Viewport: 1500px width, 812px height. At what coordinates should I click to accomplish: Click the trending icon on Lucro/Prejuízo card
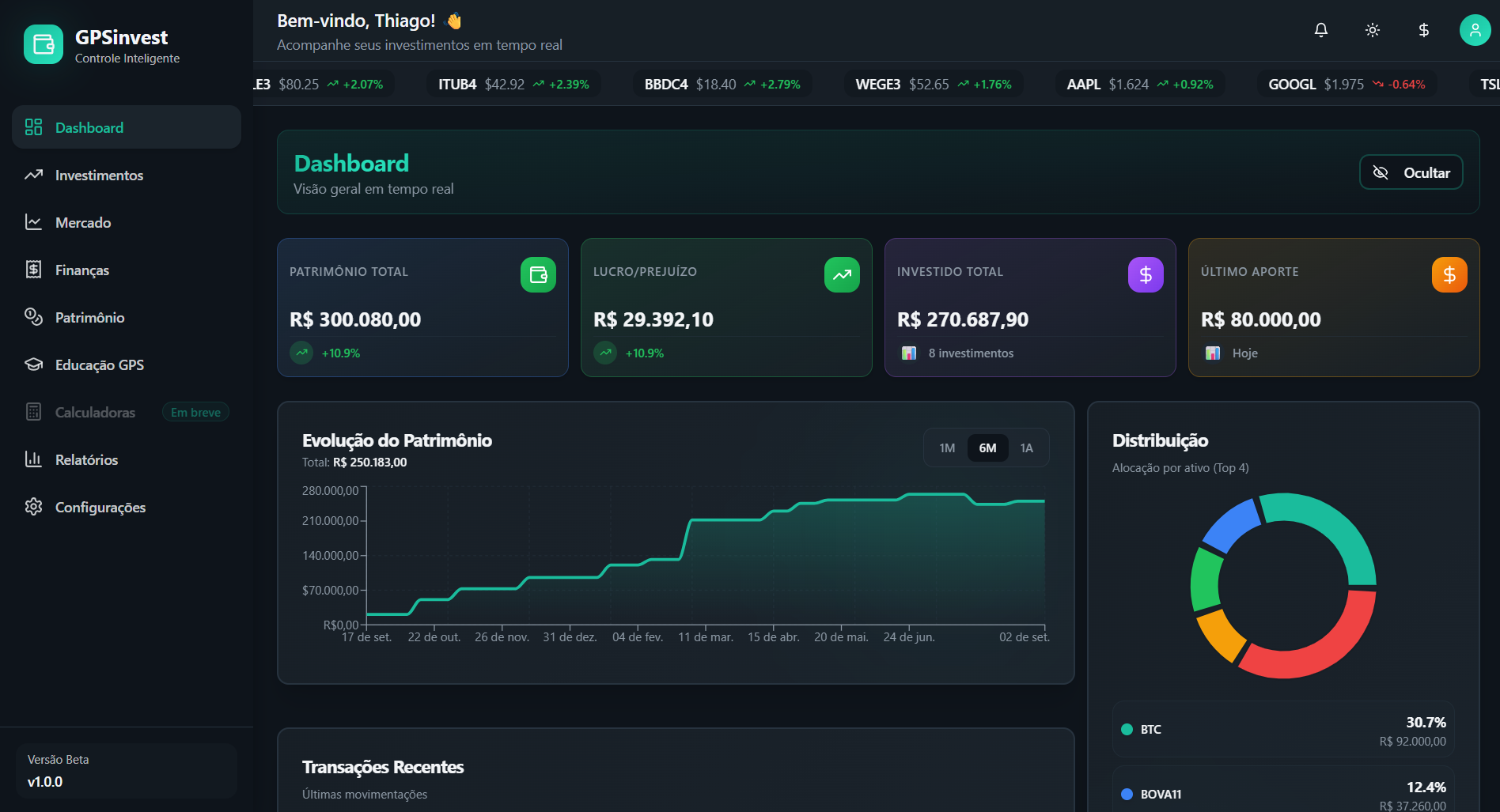[x=842, y=274]
